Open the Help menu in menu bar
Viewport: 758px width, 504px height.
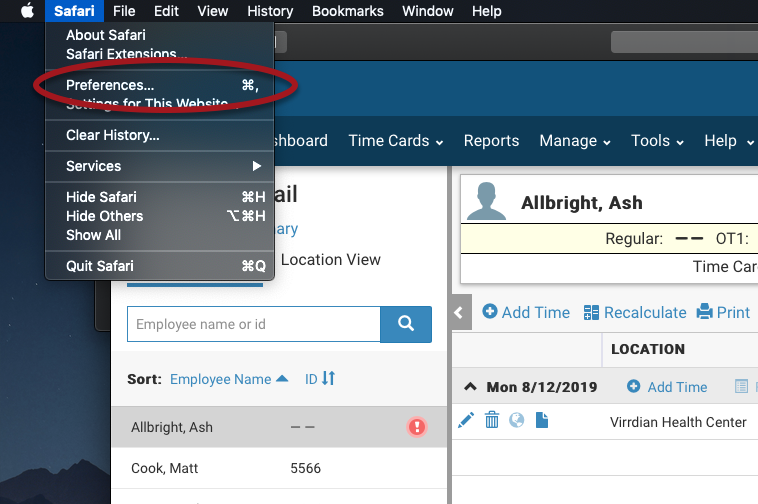point(486,11)
